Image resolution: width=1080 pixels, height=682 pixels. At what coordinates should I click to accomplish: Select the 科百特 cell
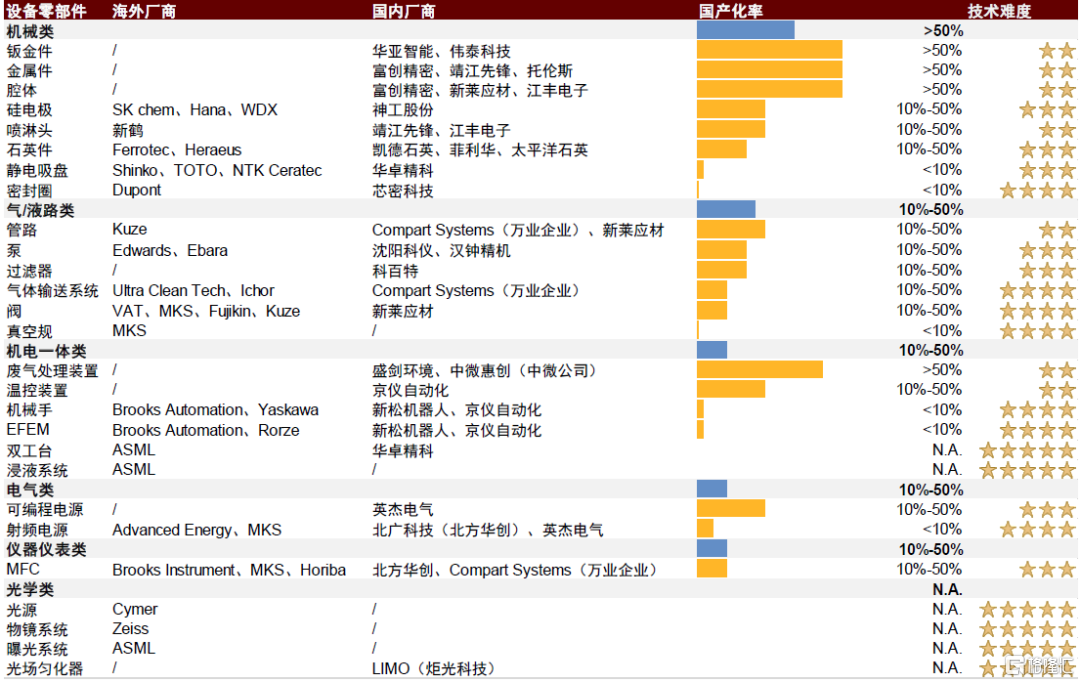[x=395, y=271]
